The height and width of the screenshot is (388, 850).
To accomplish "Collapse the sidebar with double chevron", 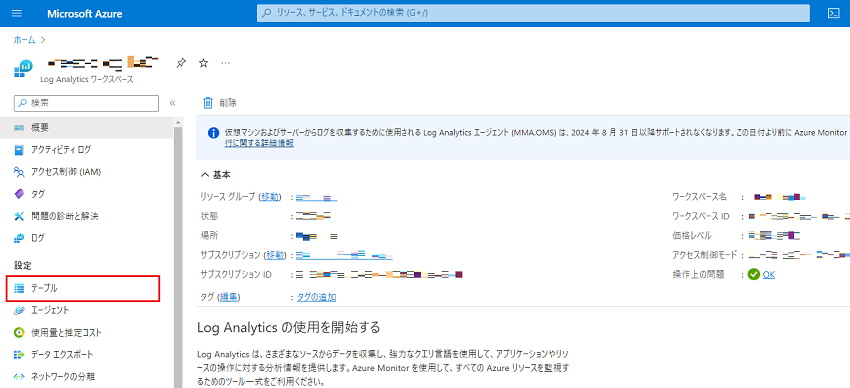I will [x=172, y=103].
